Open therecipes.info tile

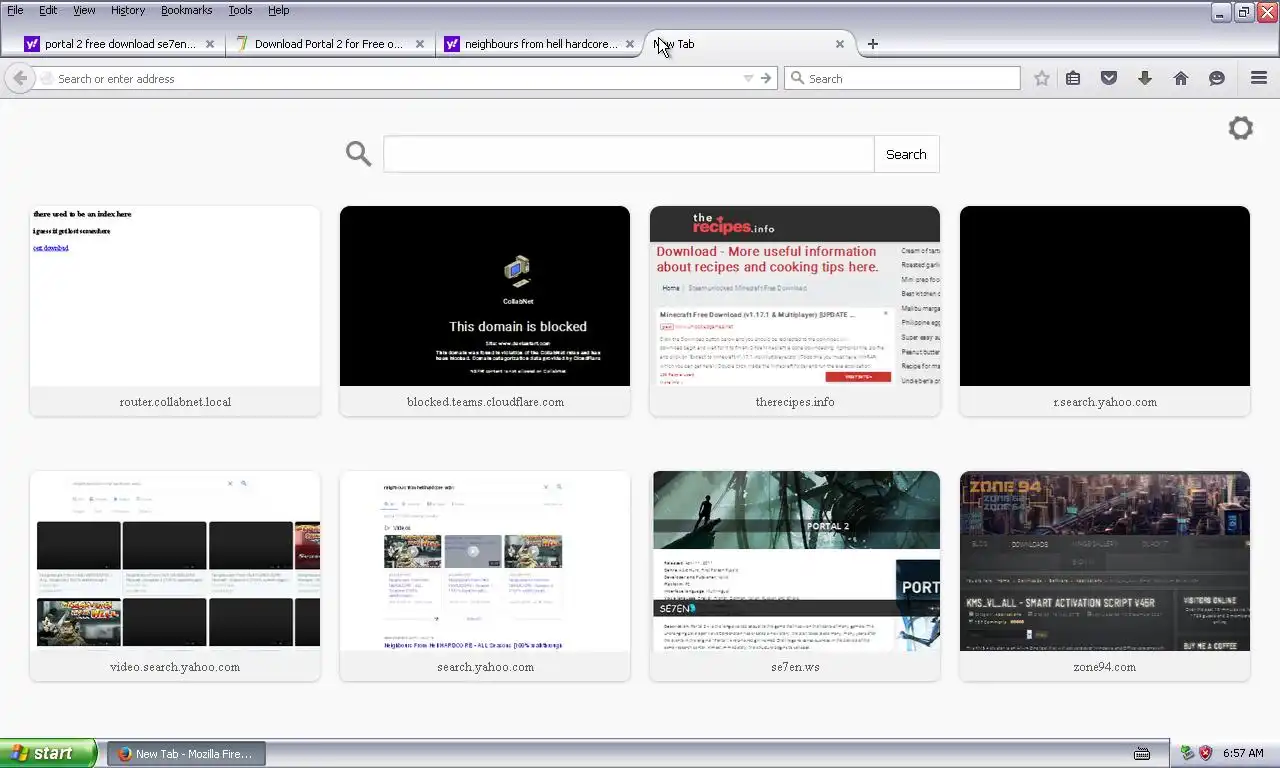coord(795,311)
